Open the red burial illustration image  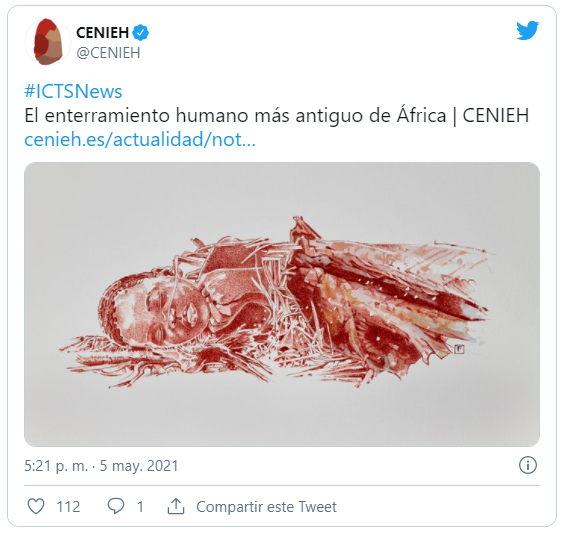pos(282,304)
